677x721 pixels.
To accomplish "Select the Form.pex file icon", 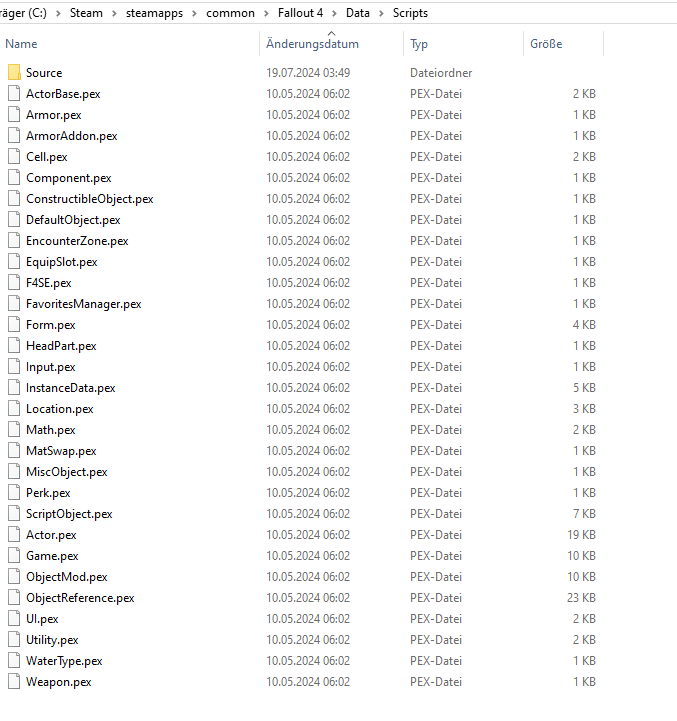I will point(14,325).
